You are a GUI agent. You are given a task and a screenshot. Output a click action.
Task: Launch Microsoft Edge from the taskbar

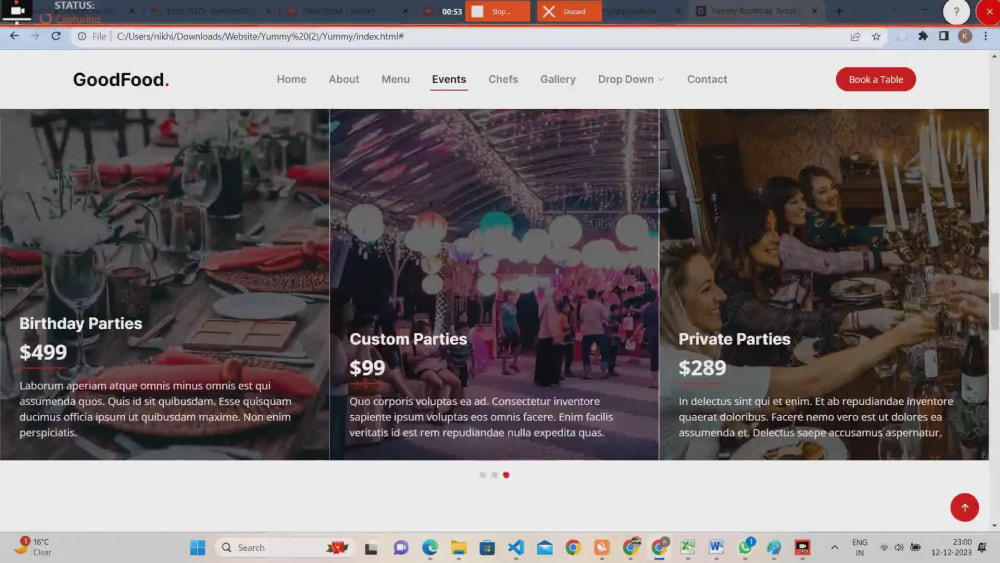[430, 547]
